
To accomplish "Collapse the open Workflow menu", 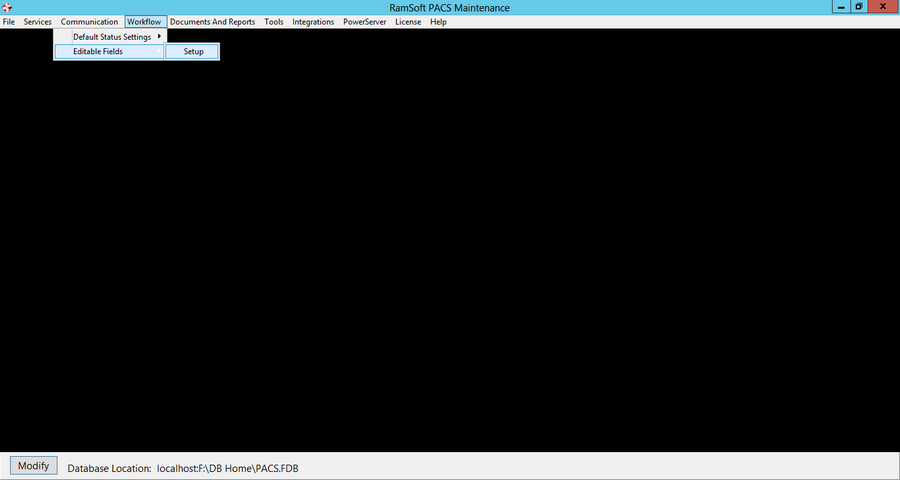I will click(x=144, y=22).
